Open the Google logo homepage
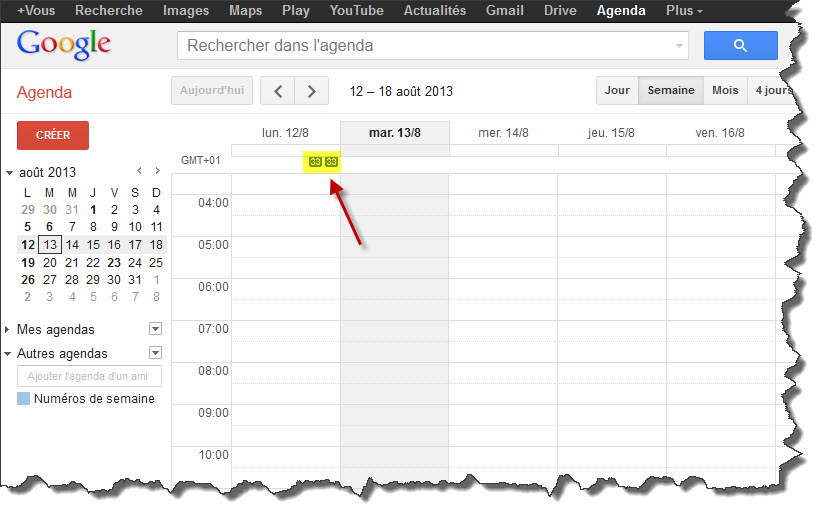Screen dimensions: 826x519 pos(64,44)
